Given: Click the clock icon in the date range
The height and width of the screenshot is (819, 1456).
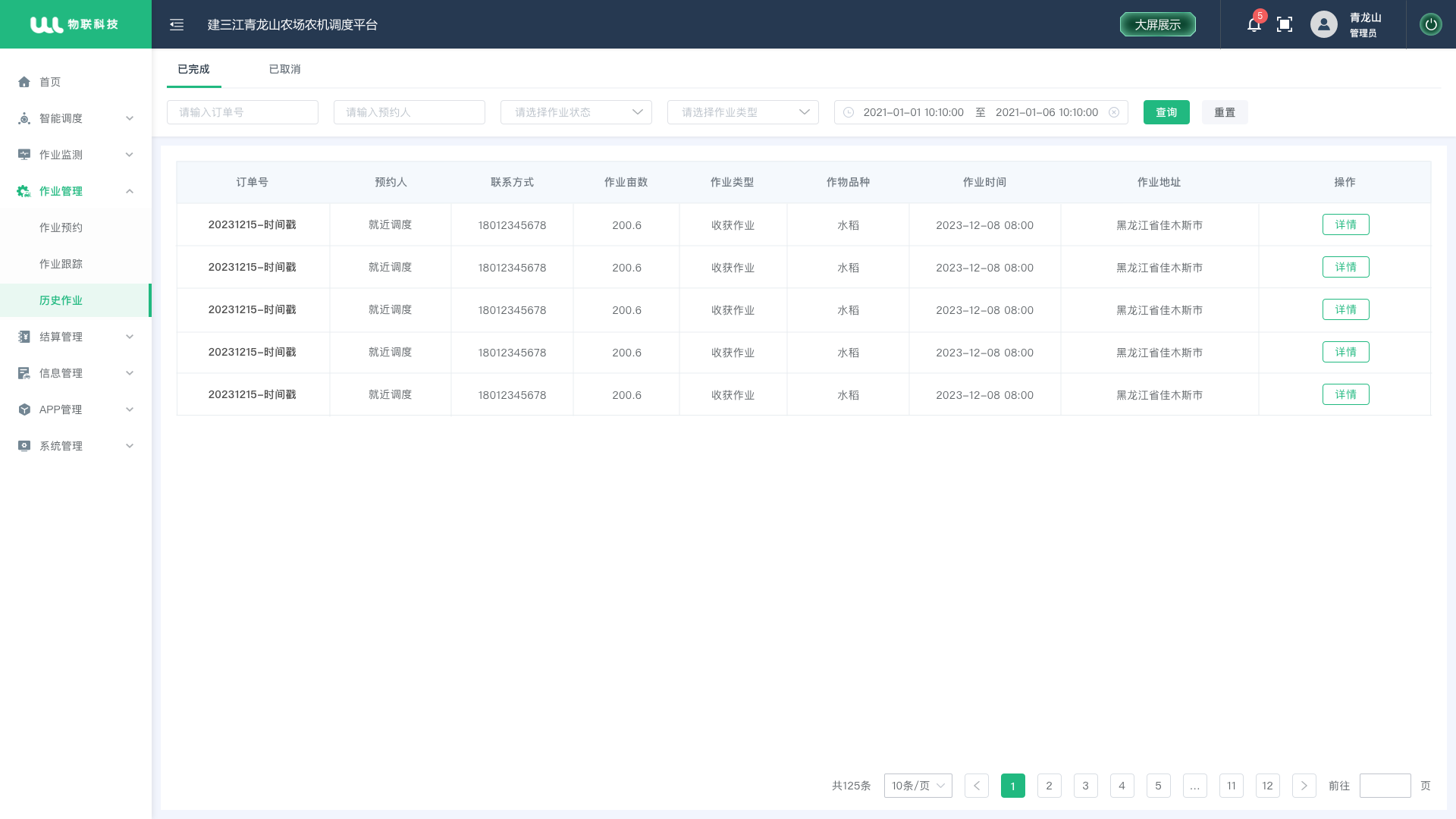Looking at the screenshot, I should coord(849,112).
